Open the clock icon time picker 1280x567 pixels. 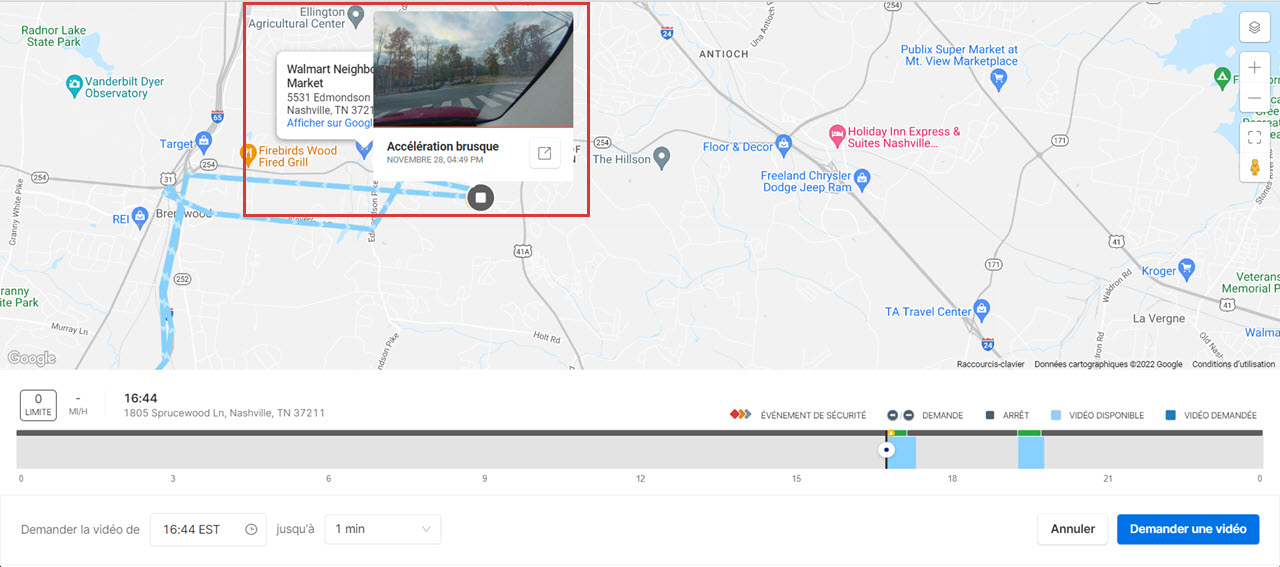[251, 529]
